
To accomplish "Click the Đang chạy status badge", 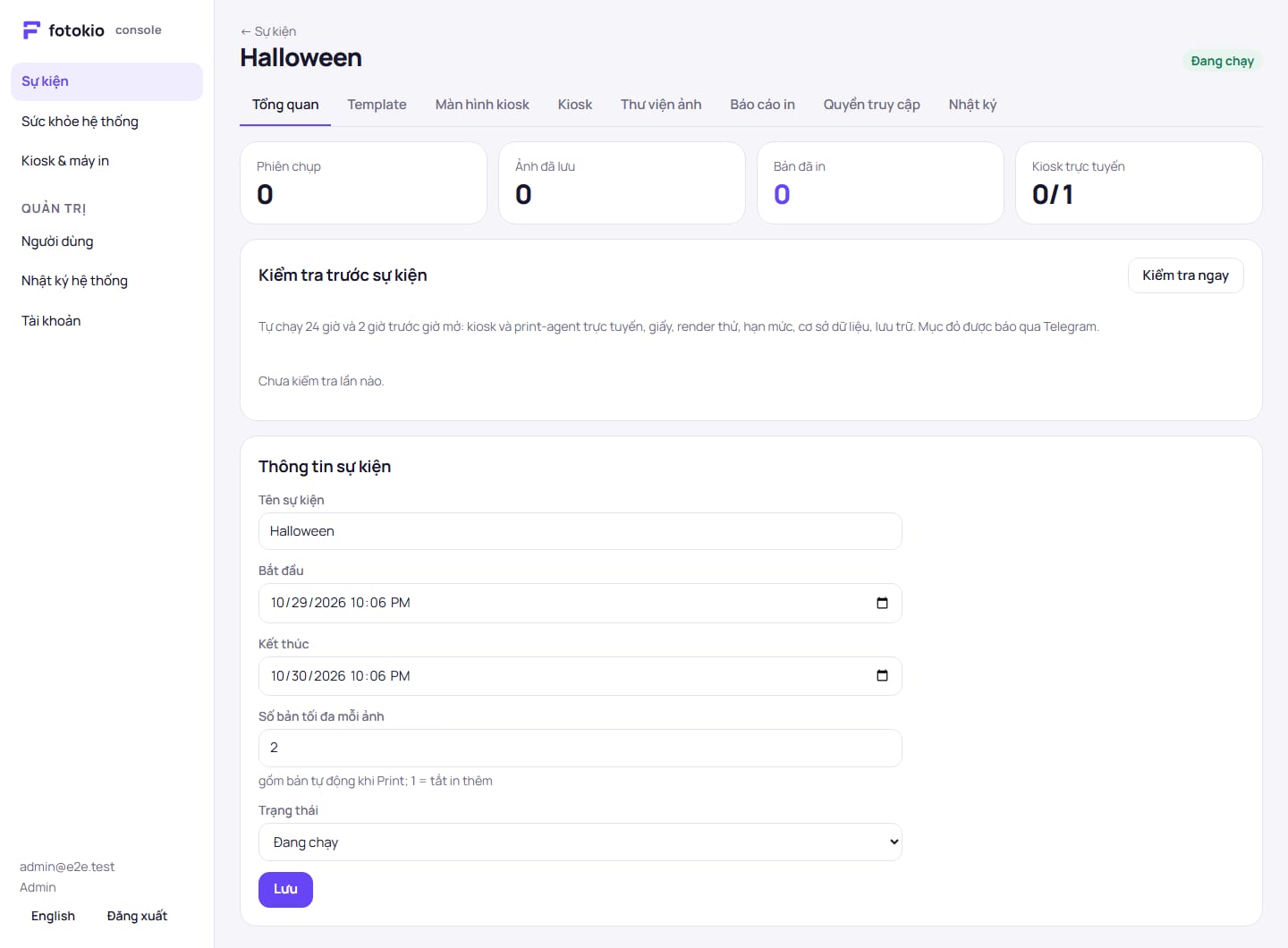I will click(x=1222, y=61).
